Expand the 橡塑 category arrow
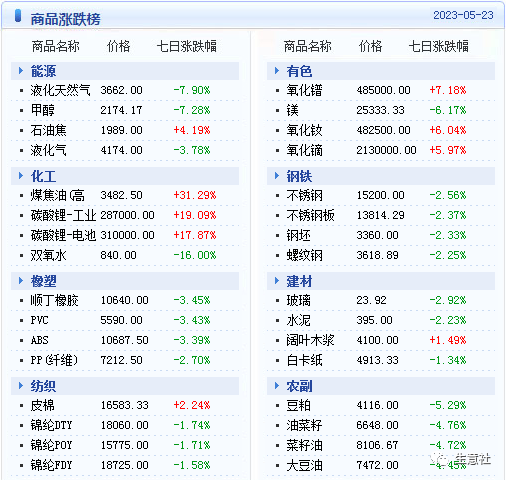 click(x=21, y=281)
